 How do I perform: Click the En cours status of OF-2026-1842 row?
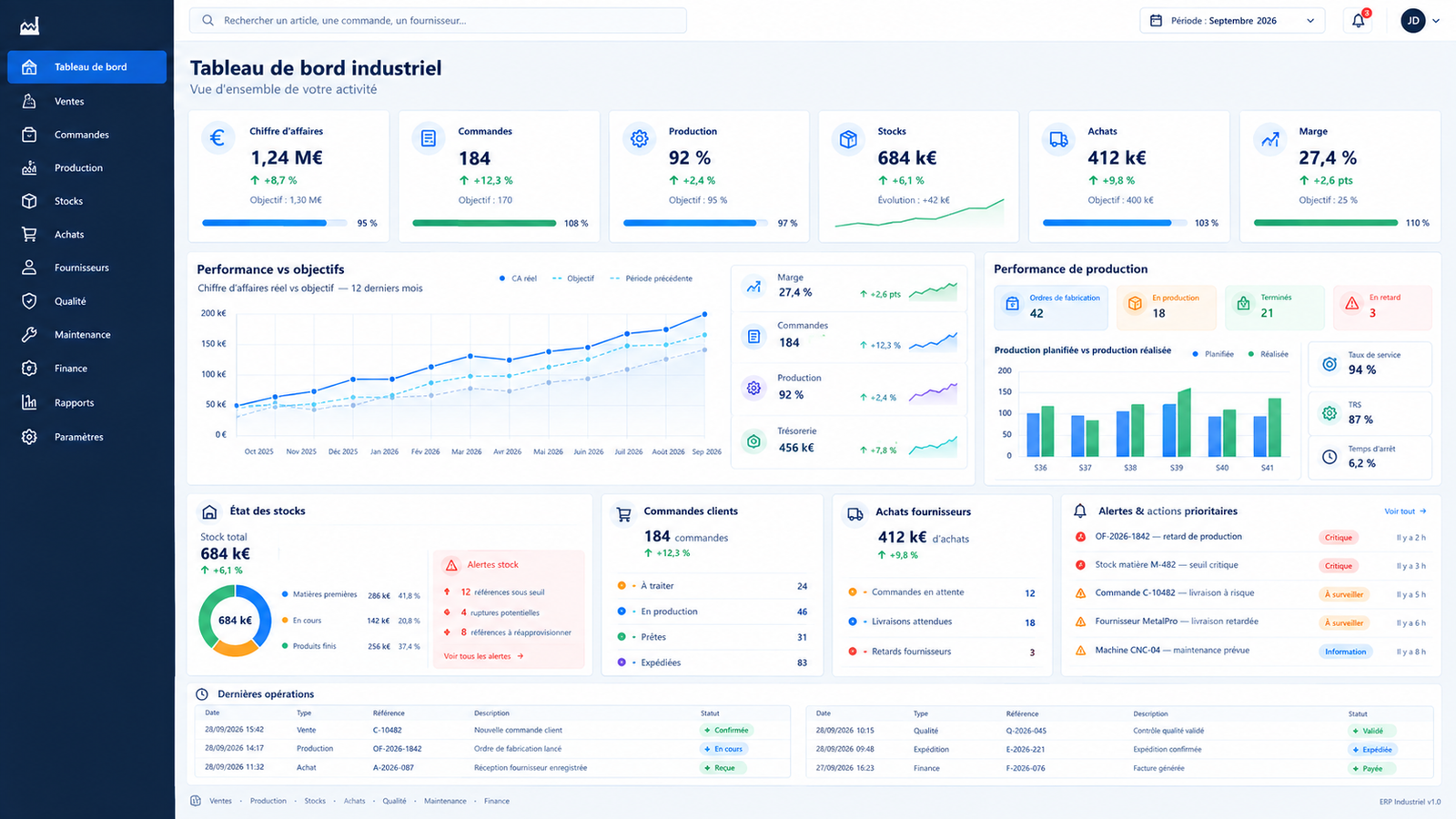[723, 749]
